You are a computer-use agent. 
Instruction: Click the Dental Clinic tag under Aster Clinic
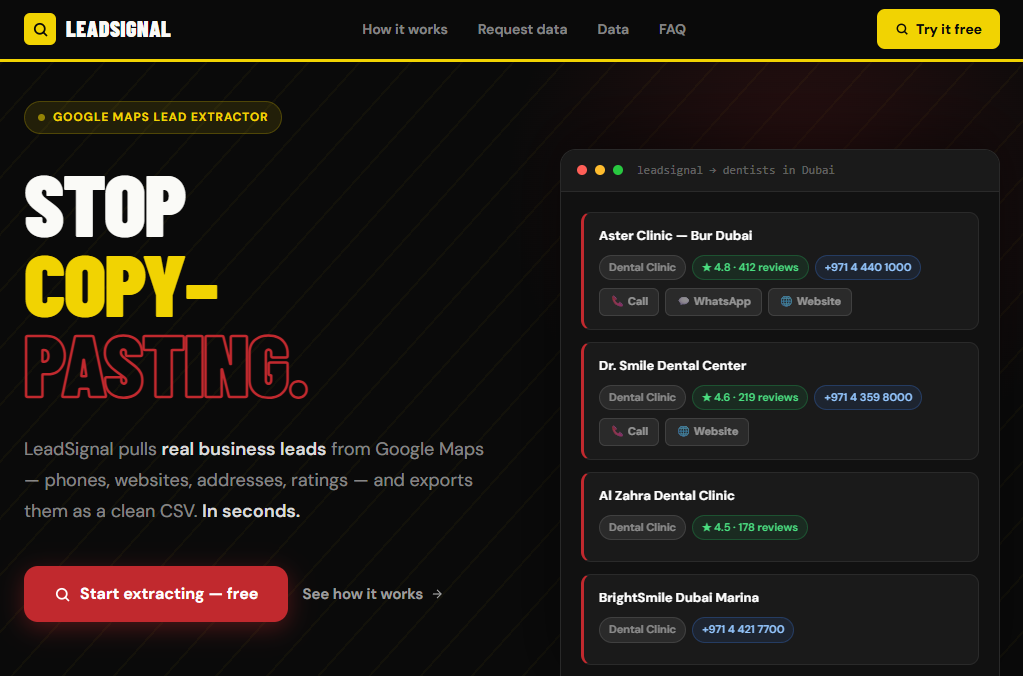coord(642,268)
